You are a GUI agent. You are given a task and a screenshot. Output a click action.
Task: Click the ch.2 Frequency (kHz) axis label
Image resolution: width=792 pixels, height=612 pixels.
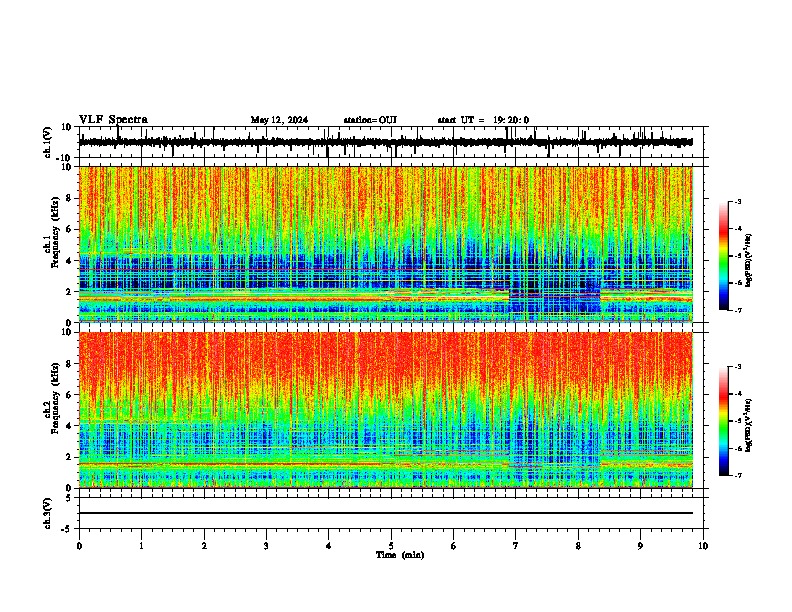[x=54, y=398]
